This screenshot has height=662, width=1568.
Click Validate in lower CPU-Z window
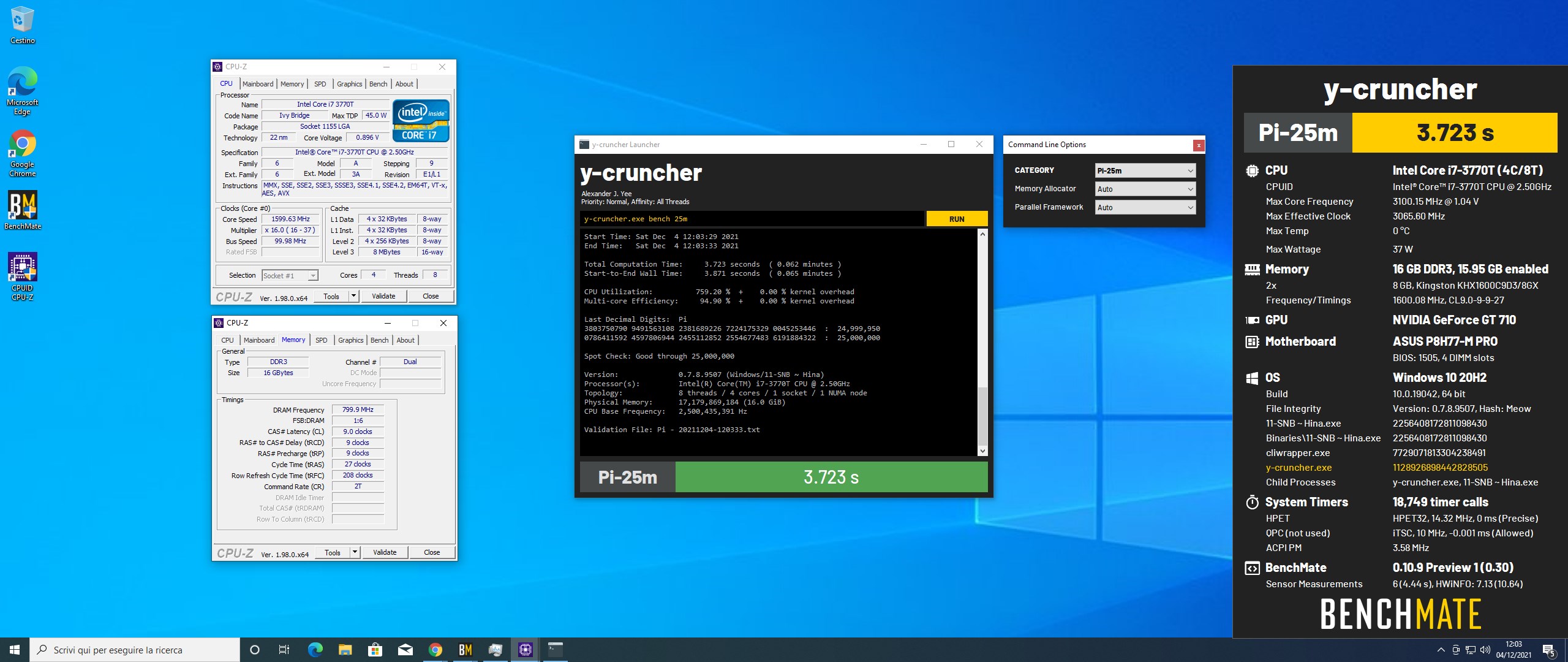(385, 552)
